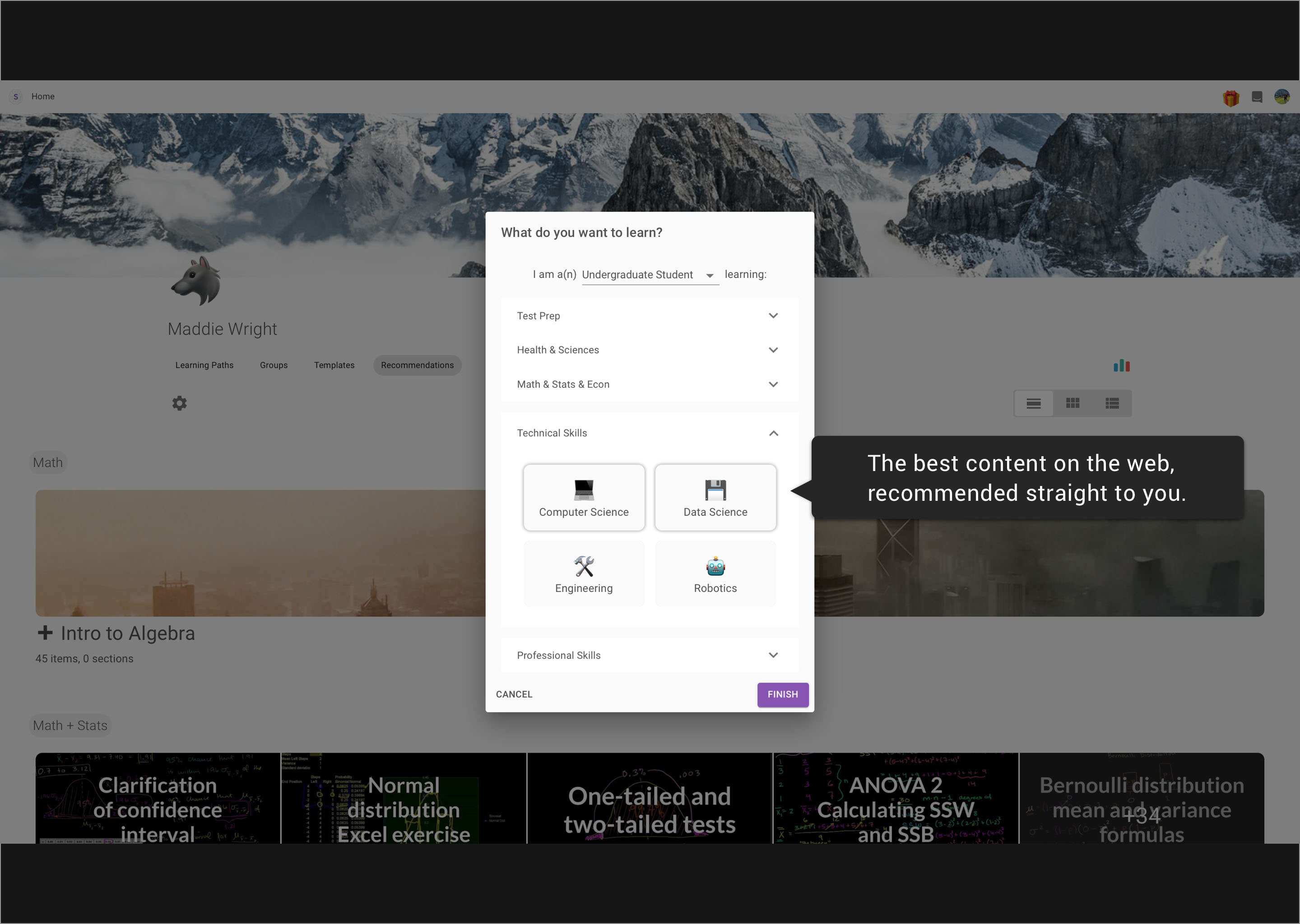Image resolution: width=1300 pixels, height=924 pixels.
Task: Expand the Professional Skills section
Action: click(x=649, y=656)
